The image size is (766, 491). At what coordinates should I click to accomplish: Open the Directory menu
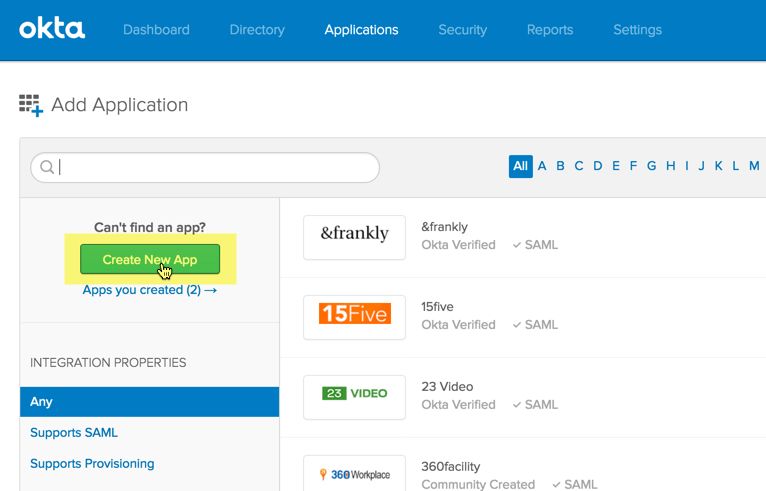coord(257,30)
